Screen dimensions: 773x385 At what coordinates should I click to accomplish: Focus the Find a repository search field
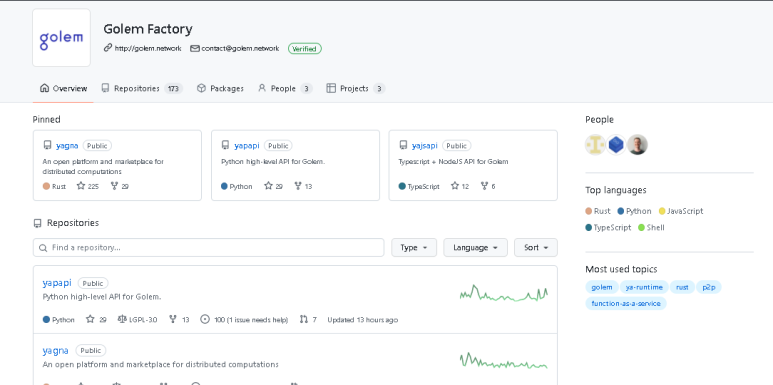click(209, 247)
